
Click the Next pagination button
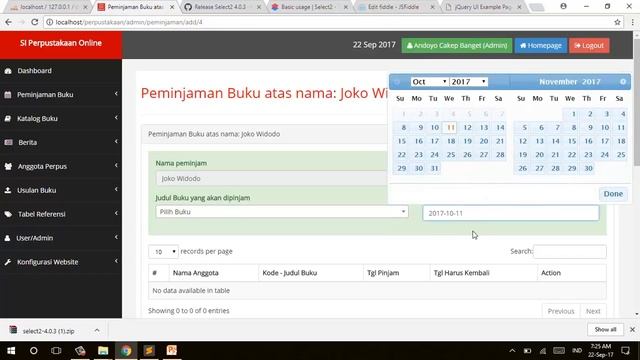pyautogui.click(x=593, y=311)
